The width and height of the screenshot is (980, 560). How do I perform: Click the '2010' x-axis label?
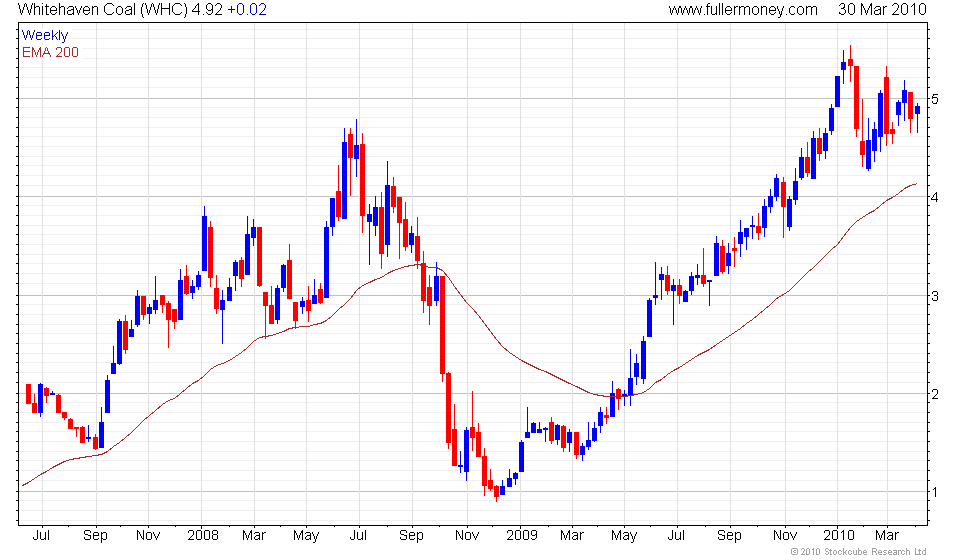click(839, 536)
